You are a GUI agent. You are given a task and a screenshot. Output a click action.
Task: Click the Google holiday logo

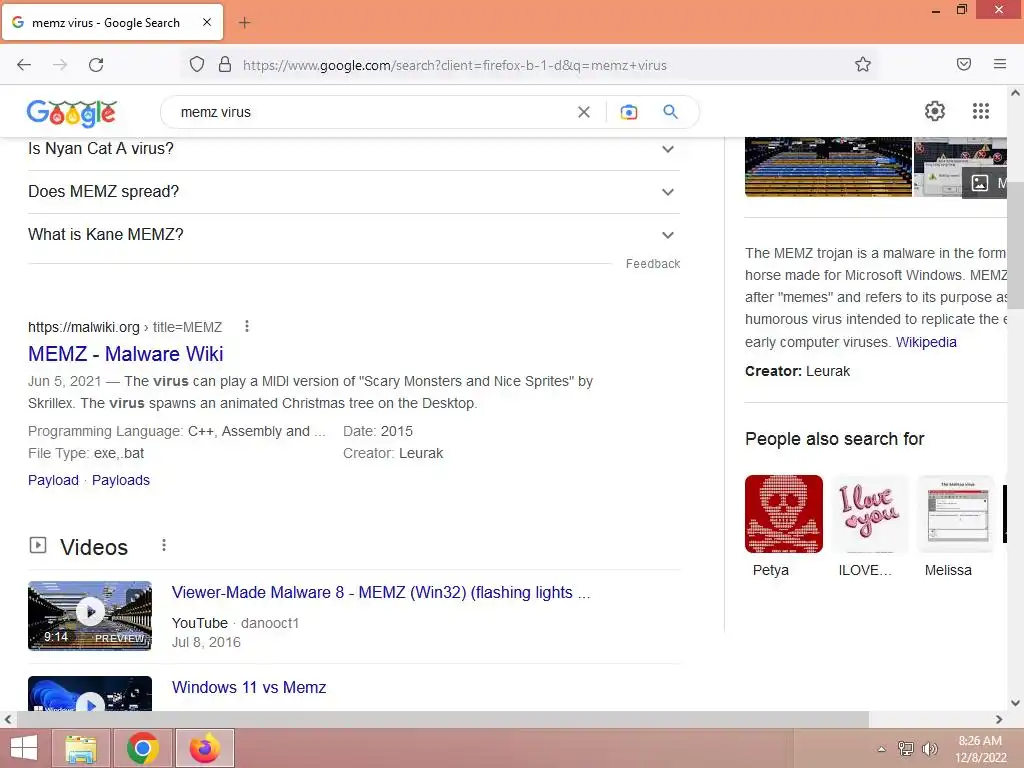coord(72,112)
